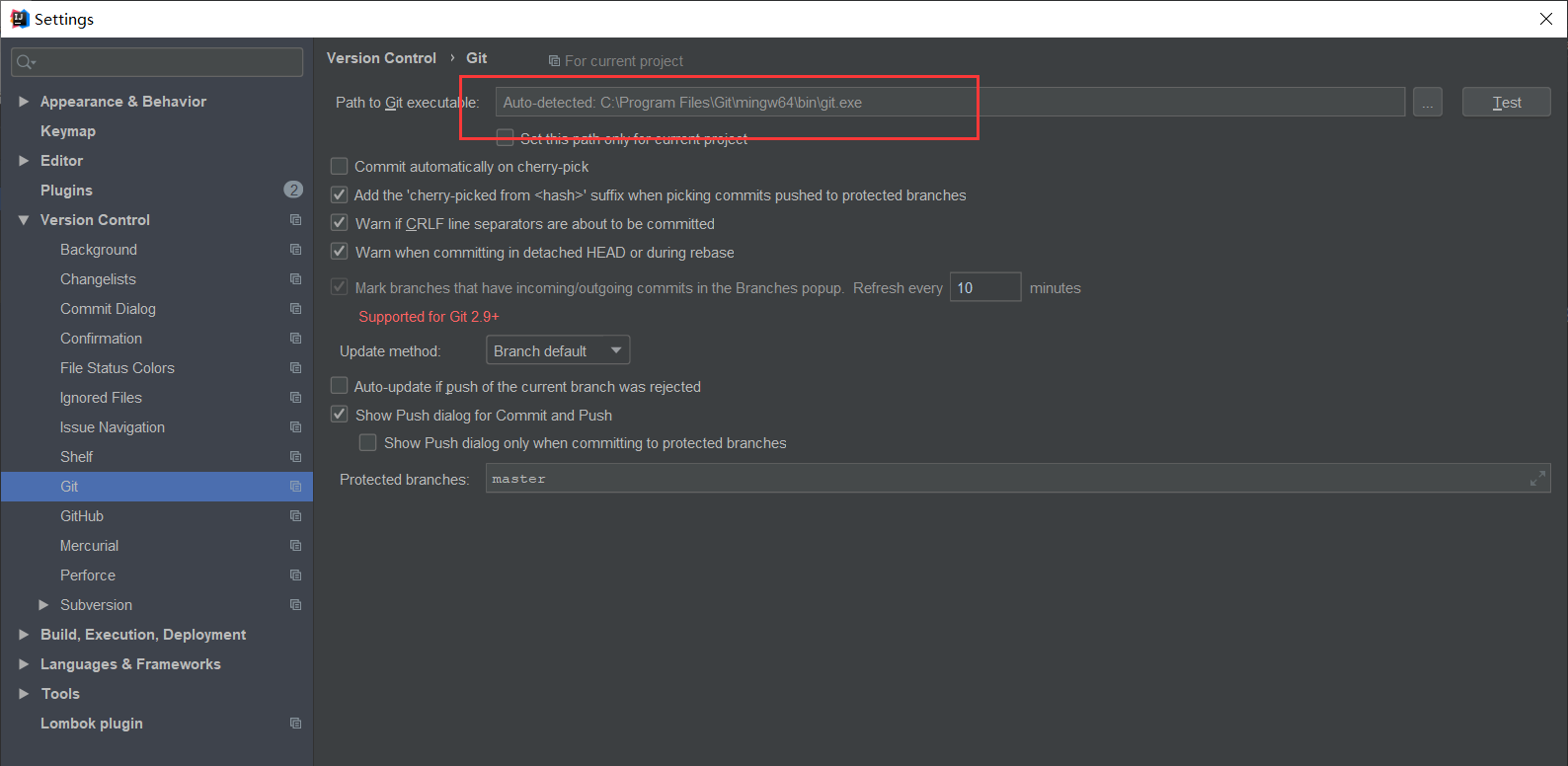Enable Auto-update if push was rejected
This screenshot has width=1568, height=766.
tap(339, 386)
